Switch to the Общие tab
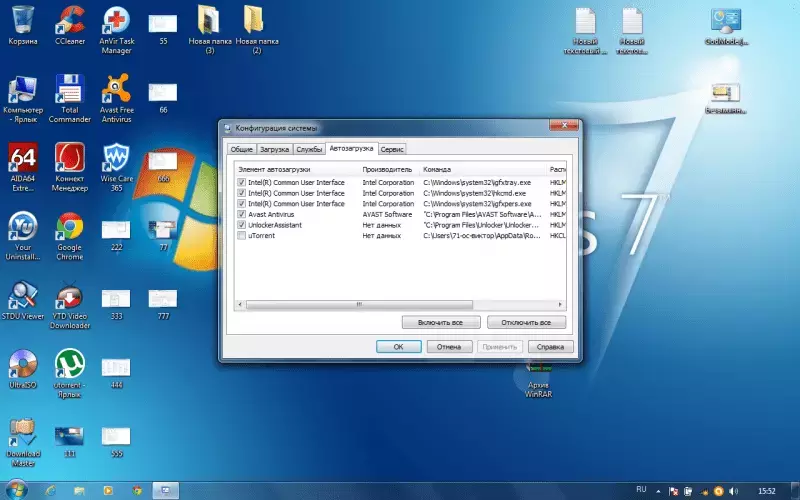Image resolution: width=800 pixels, height=500 pixels. (x=241, y=149)
